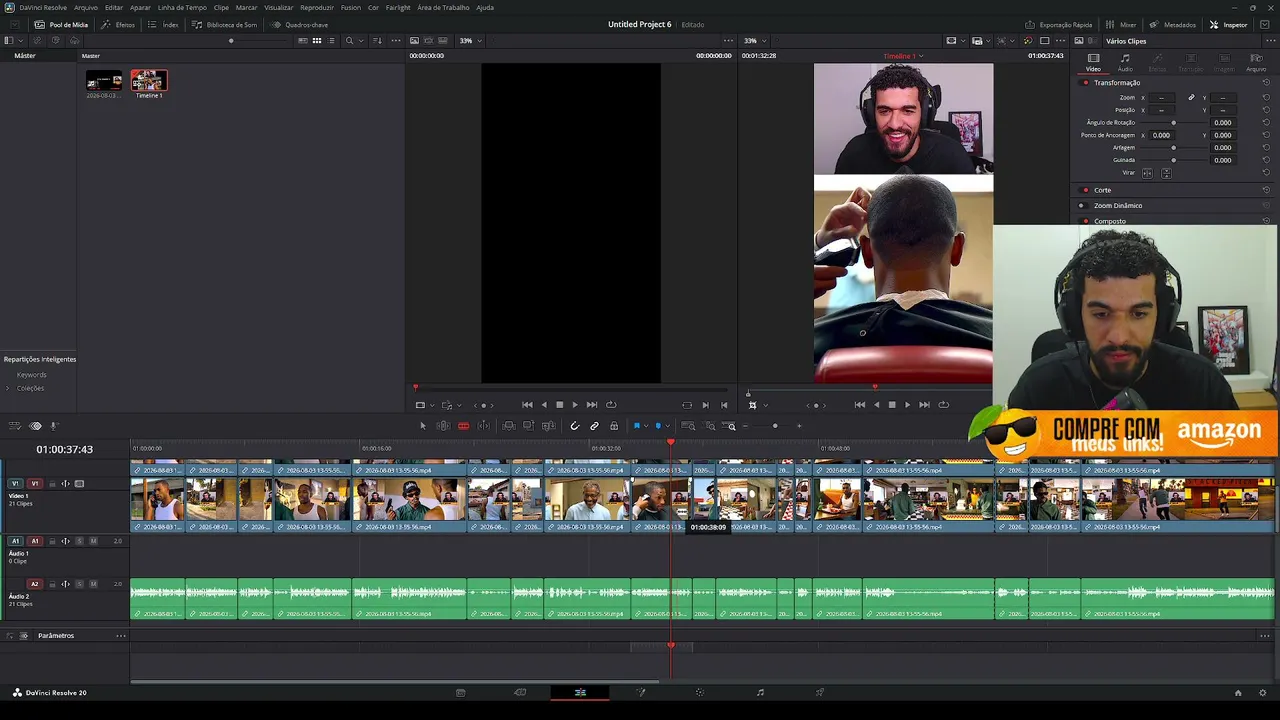Toggle the Position Lock padlock in toolbar

point(614,426)
